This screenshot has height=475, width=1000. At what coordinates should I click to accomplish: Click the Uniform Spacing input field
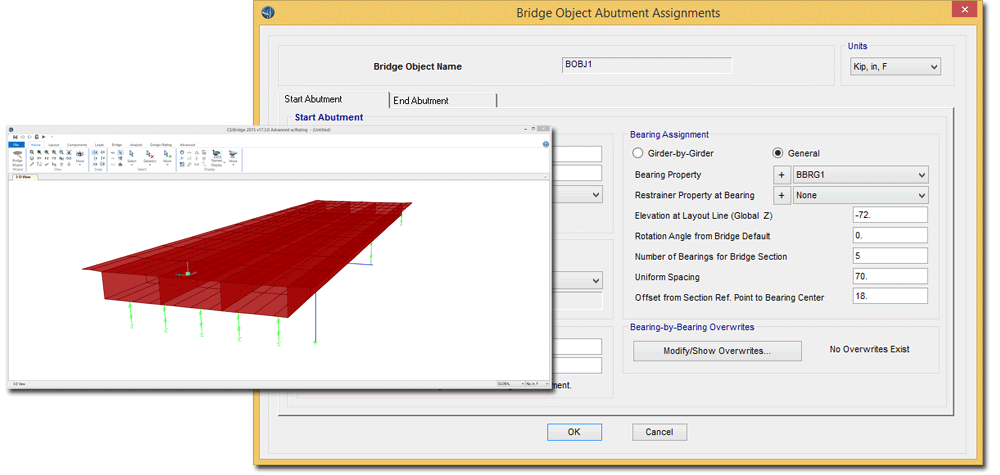click(889, 276)
